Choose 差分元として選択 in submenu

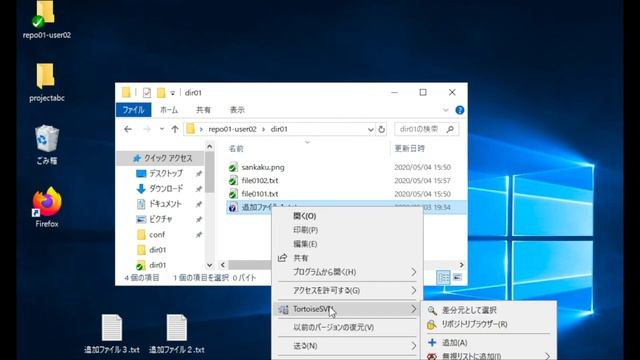tap(488, 310)
